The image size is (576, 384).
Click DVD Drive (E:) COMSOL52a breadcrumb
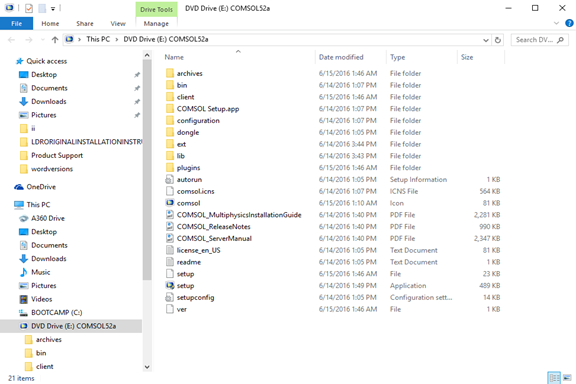tap(166, 39)
